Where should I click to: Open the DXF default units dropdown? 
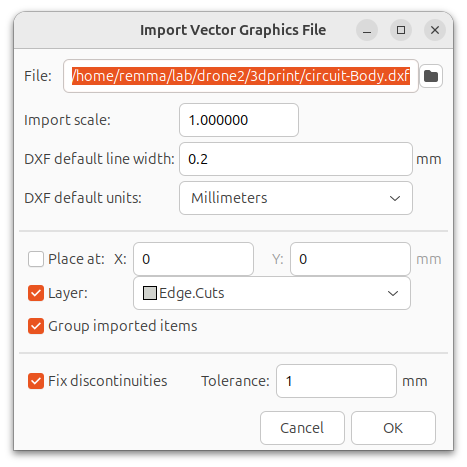(x=296, y=198)
